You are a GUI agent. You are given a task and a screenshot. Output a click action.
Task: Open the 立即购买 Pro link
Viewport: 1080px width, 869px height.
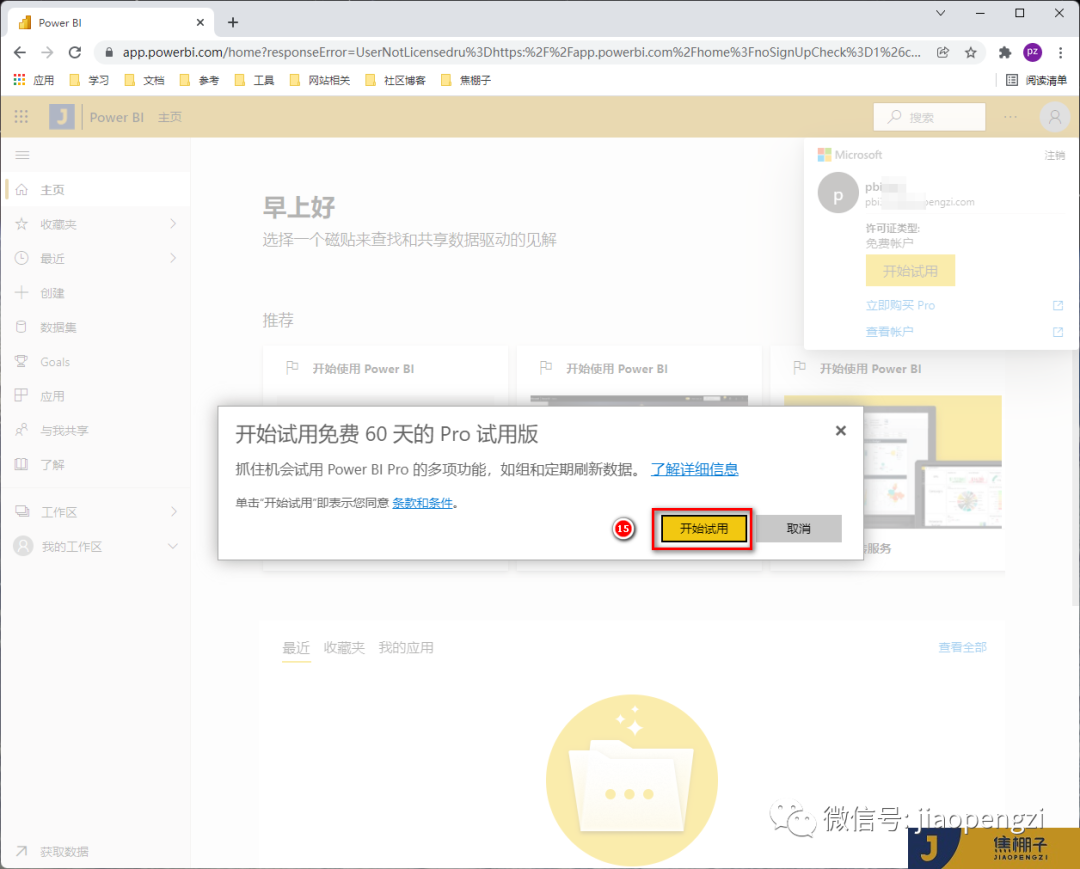(900, 306)
